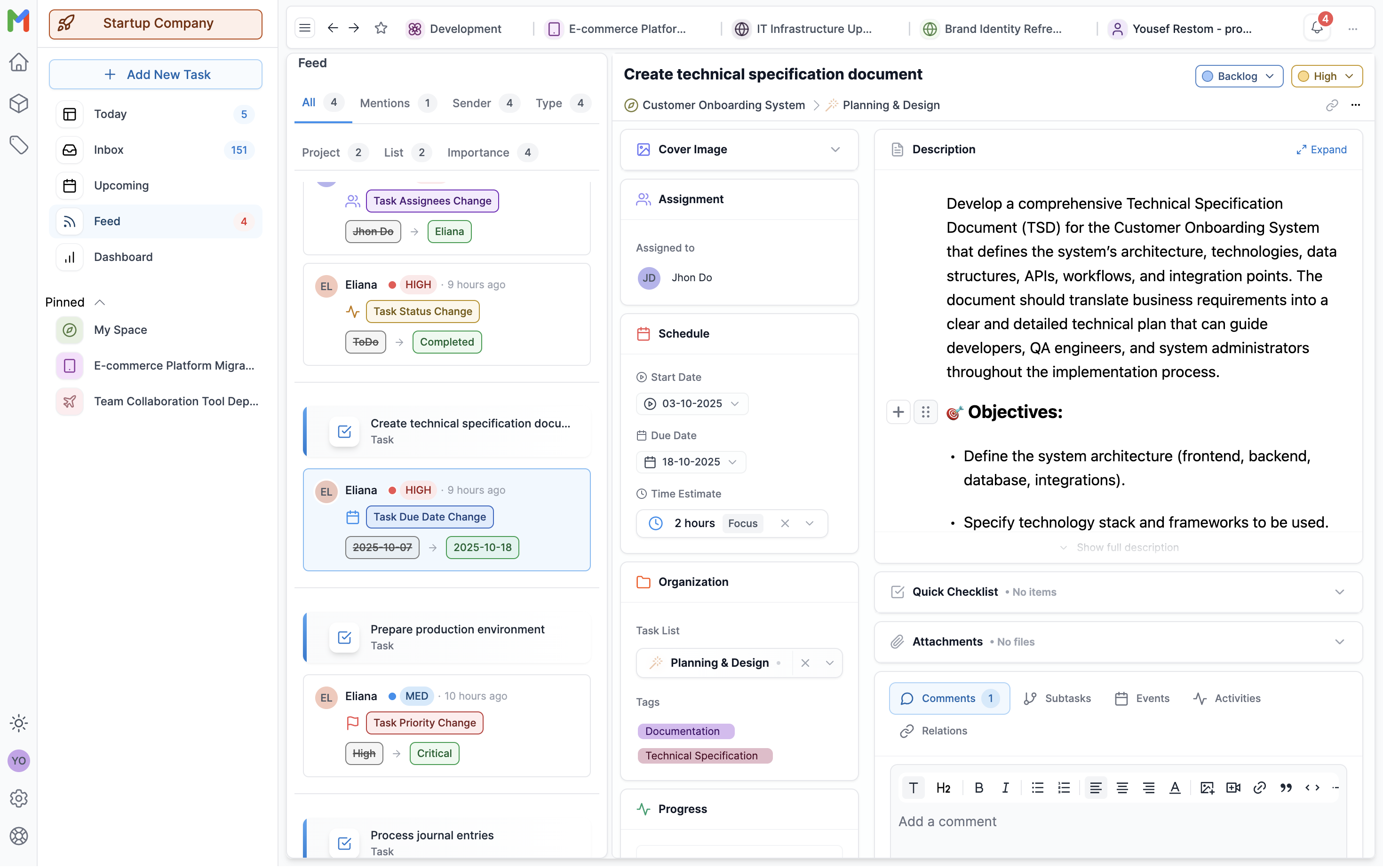Expand the Quick Checklist section

pos(1339,592)
